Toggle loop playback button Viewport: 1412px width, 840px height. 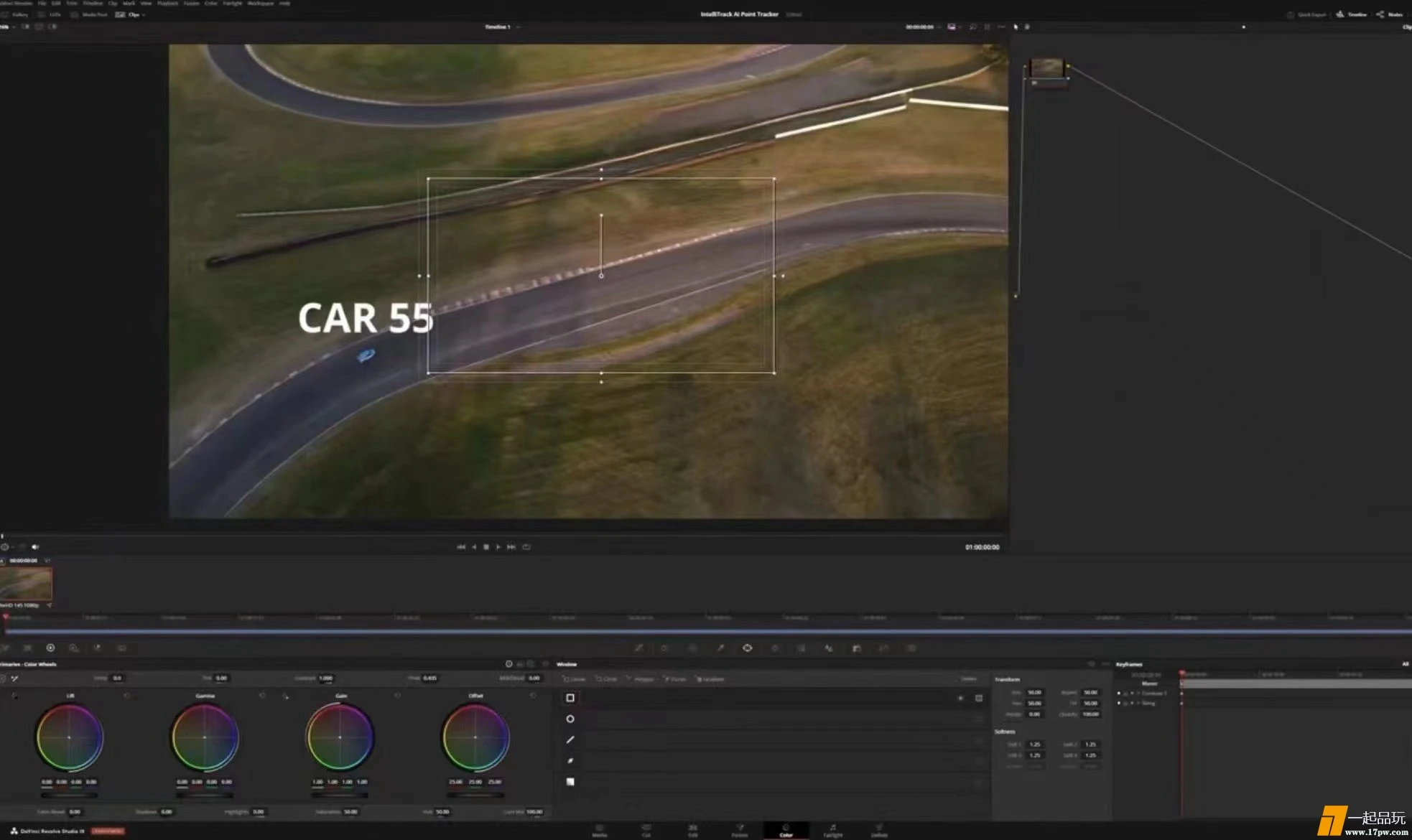pyautogui.click(x=526, y=547)
